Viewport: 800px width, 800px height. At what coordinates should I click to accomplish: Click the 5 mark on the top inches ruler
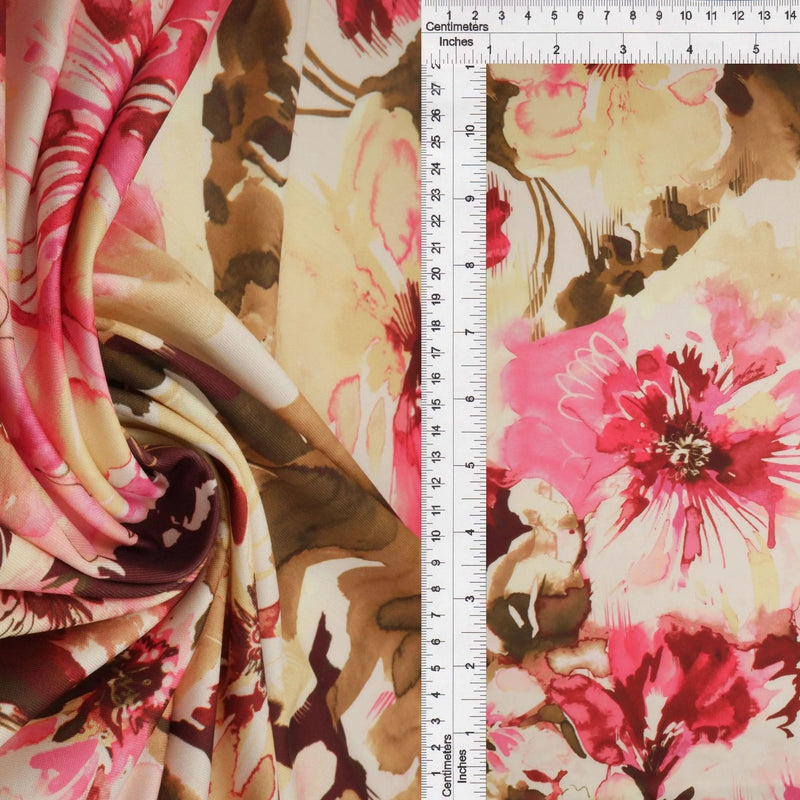tap(756, 49)
